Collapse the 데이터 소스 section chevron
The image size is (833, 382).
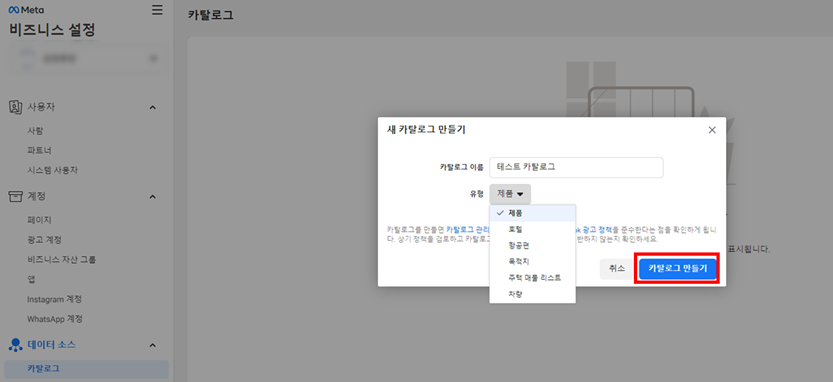click(x=152, y=345)
